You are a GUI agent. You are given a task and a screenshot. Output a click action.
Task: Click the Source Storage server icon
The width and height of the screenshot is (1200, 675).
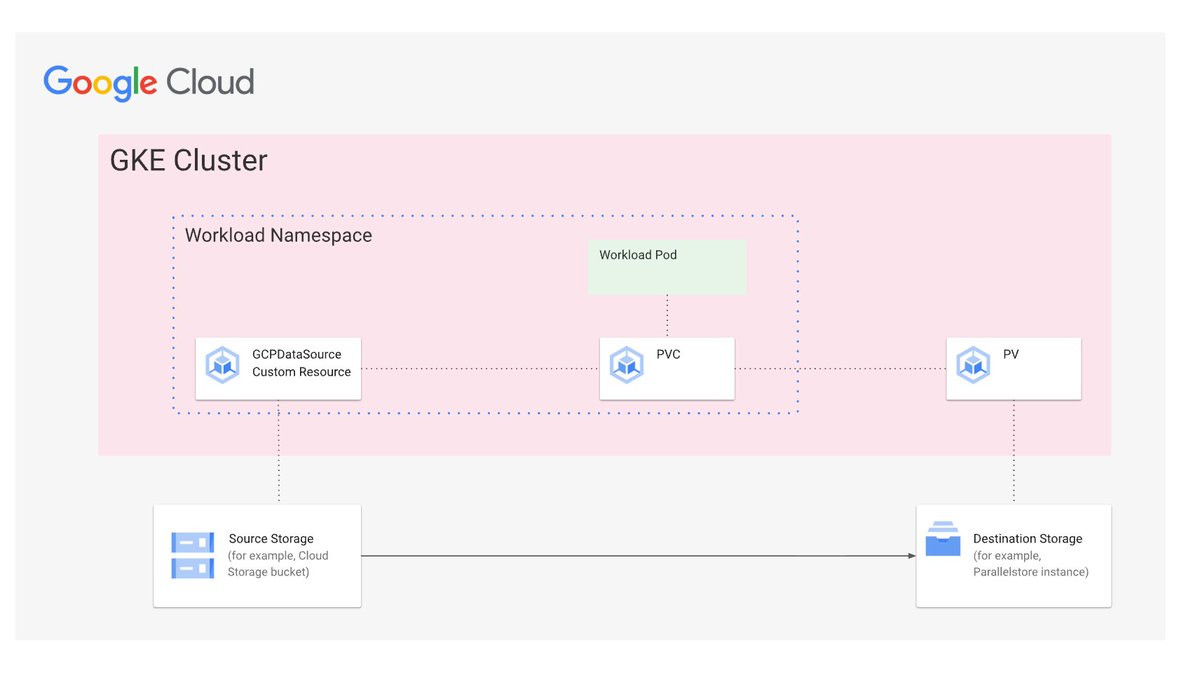[x=192, y=555]
